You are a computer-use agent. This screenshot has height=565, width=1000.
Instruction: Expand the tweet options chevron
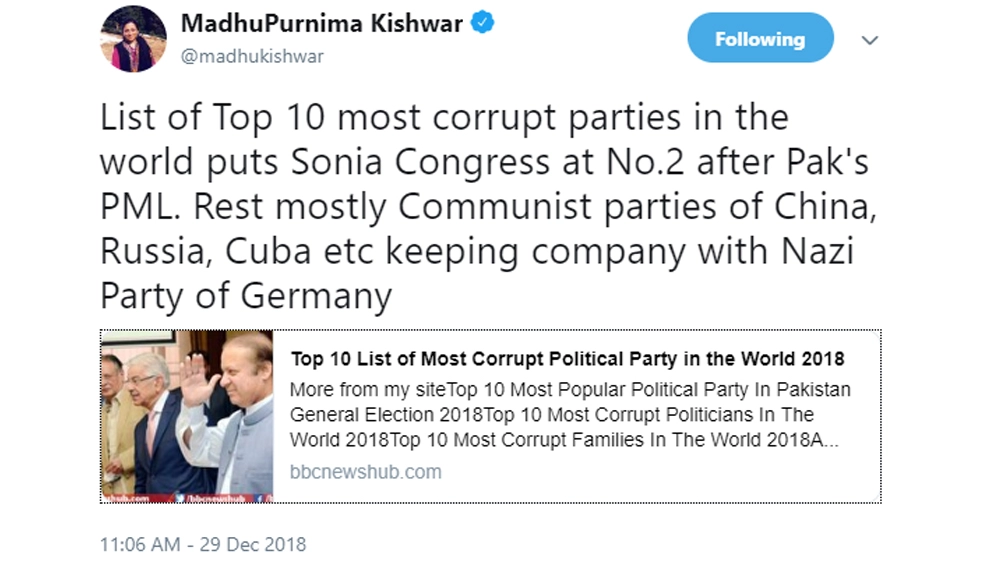[870, 40]
